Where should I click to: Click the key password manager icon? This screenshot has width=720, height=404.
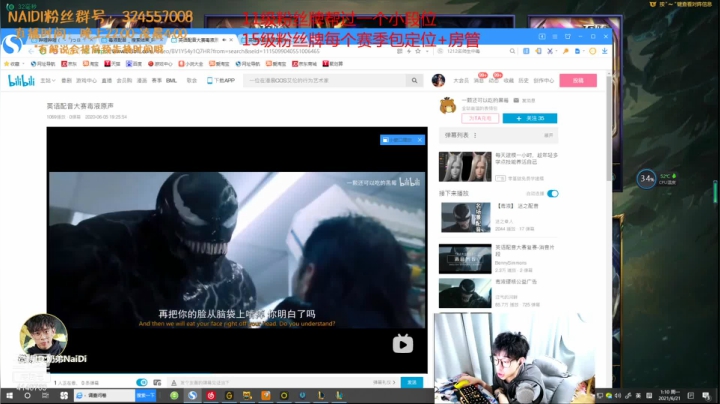click(x=566, y=51)
